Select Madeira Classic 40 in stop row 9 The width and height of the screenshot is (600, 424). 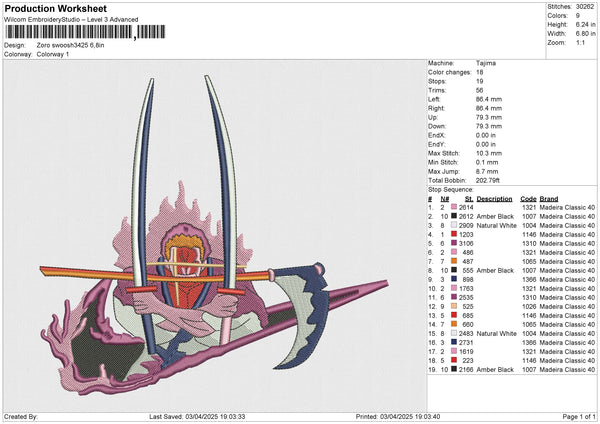(x=567, y=279)
